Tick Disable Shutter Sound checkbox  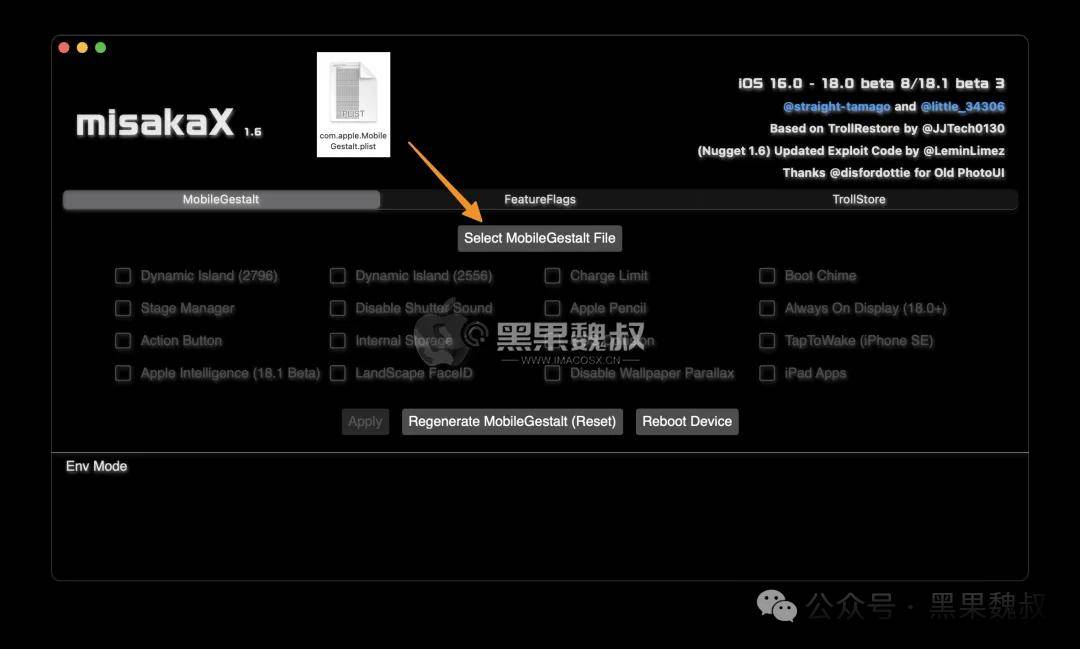coord(338,308)
